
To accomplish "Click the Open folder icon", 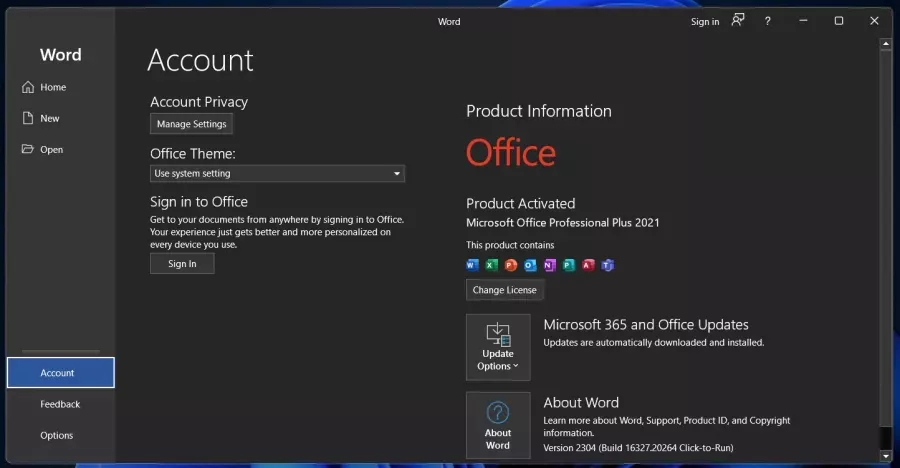I will [28, 149].
